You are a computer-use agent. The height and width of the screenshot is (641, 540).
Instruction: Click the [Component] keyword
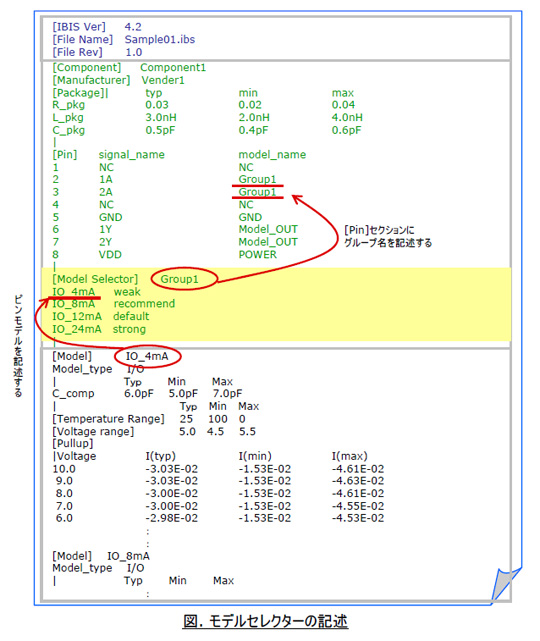coord(87,67)
